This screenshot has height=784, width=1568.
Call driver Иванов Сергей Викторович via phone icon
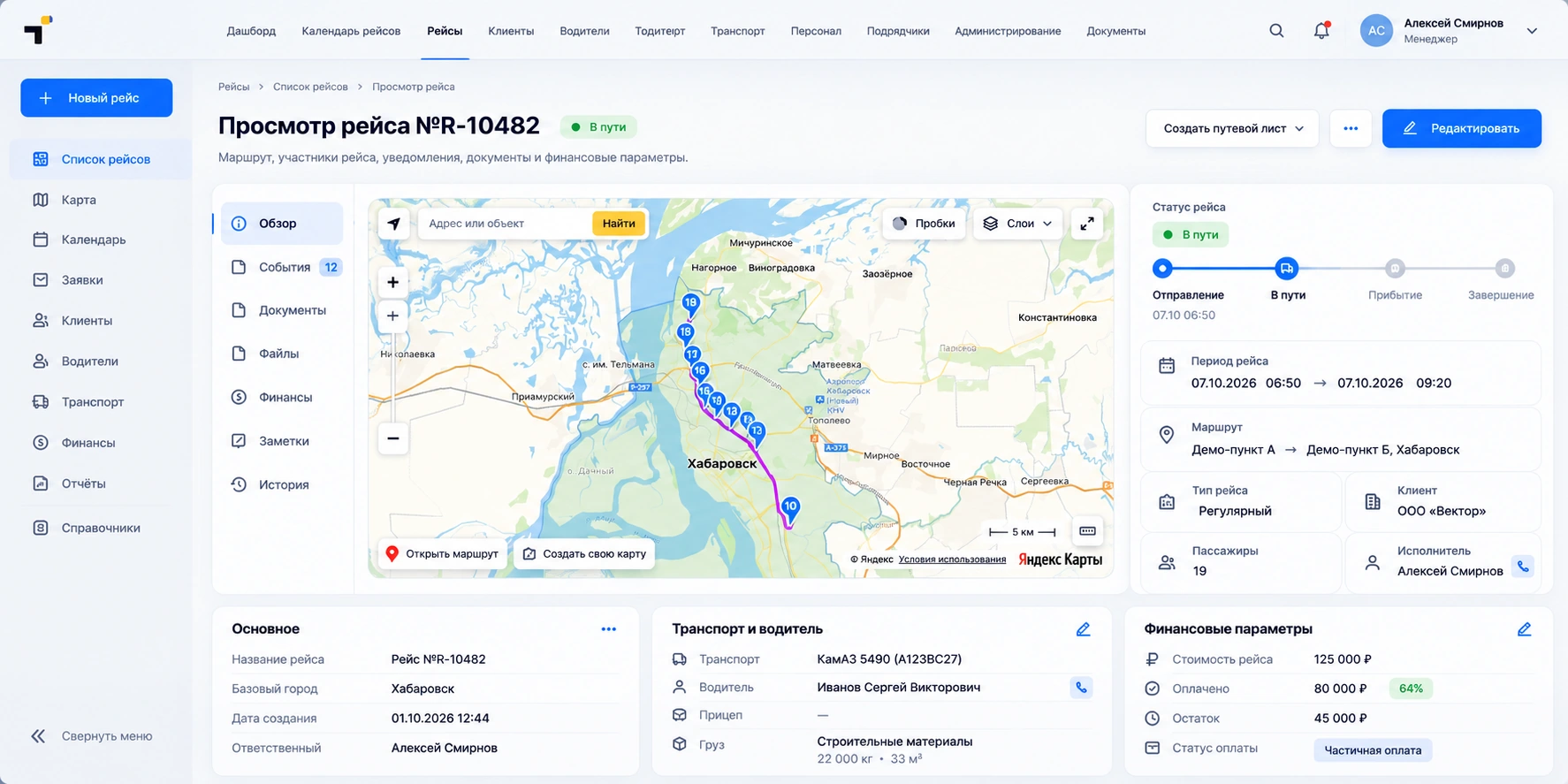tap(1081, 688)
